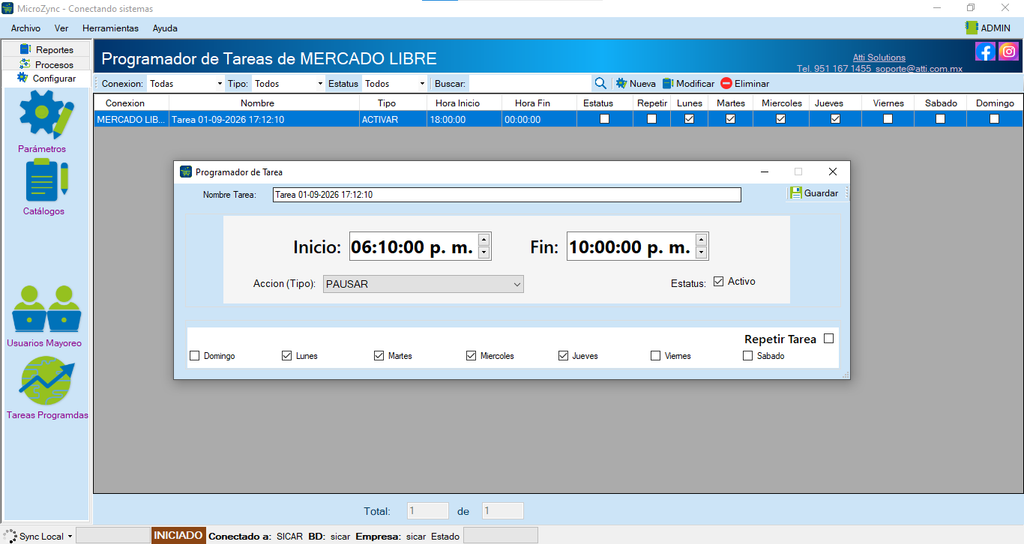
Task: Create a Nueva task
Action: click(x=635, y=84)
